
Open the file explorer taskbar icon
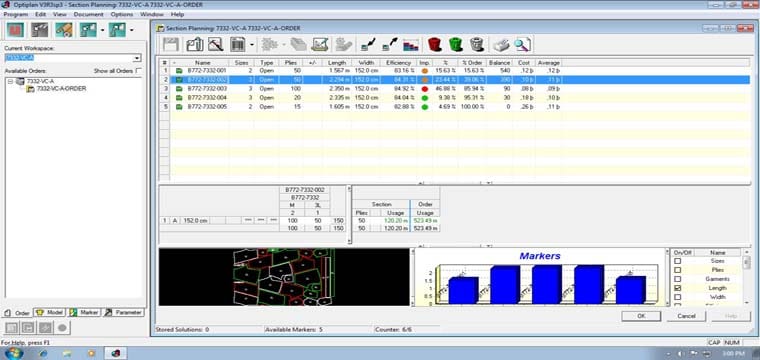click(x=67, y=353)
